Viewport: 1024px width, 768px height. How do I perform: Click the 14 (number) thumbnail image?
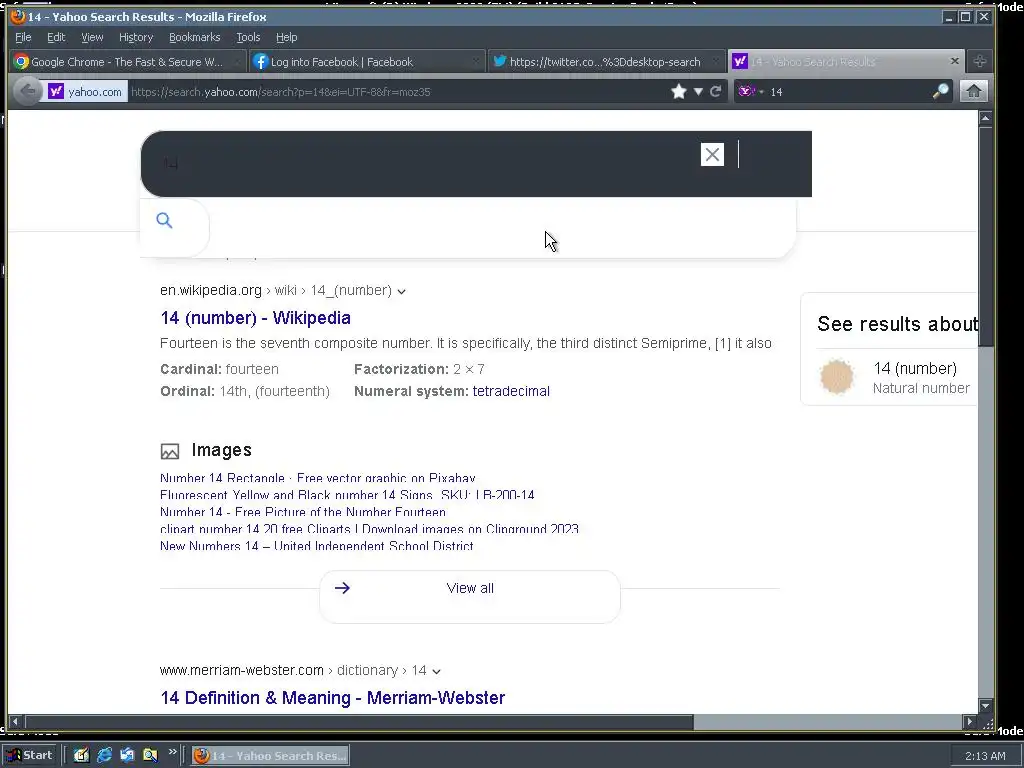[x=837, y=377]
